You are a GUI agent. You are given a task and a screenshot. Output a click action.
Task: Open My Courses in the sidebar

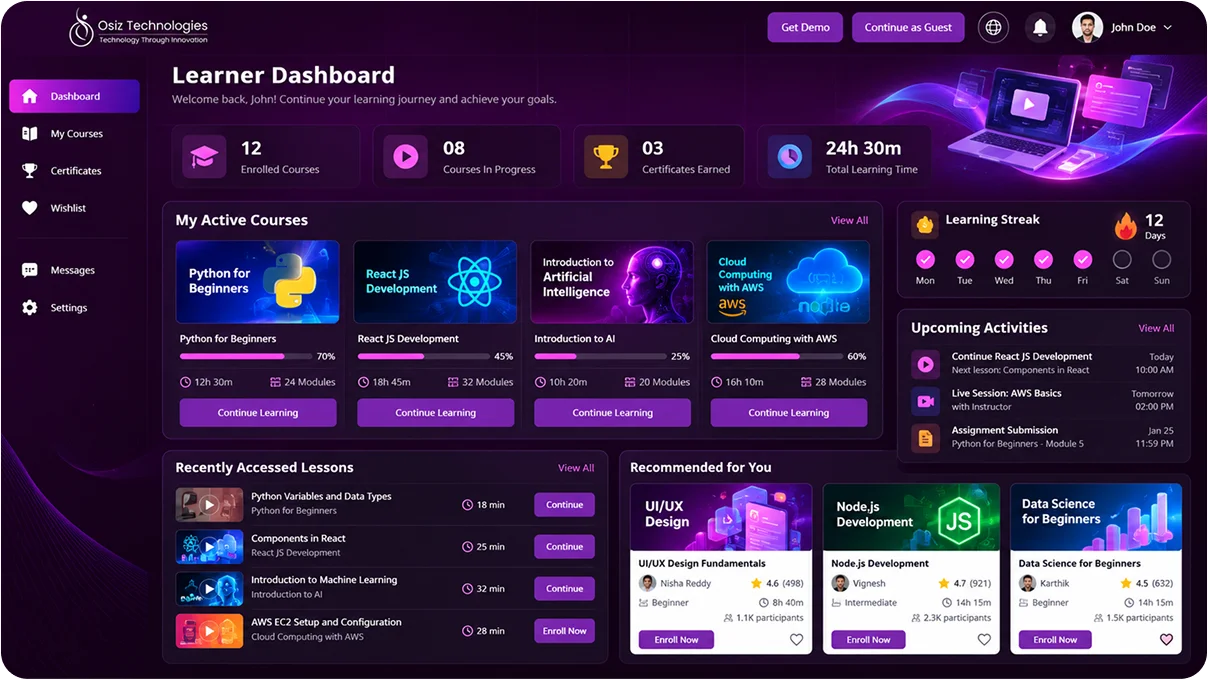click(74, 134)
